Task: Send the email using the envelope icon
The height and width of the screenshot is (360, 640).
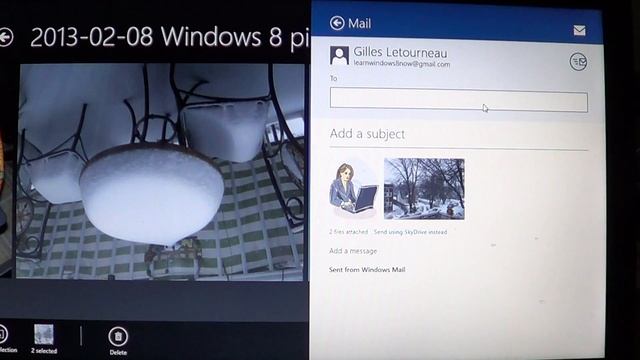Action: coord(579,31)
